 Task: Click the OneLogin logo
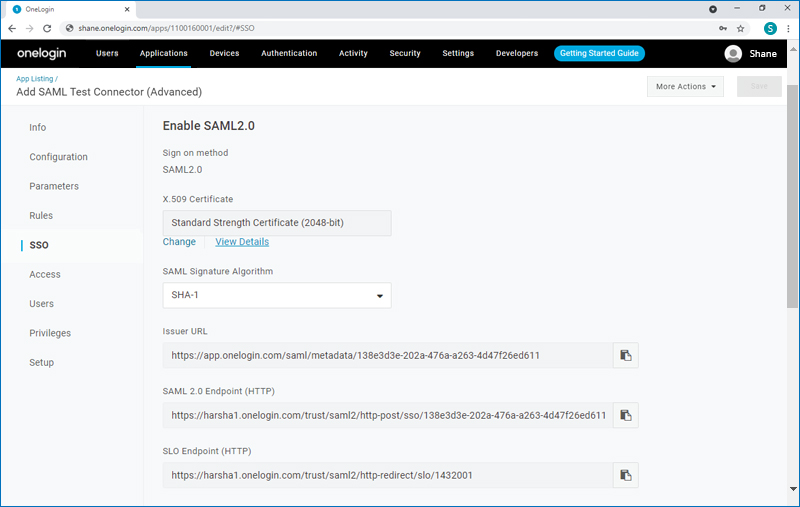42,53
